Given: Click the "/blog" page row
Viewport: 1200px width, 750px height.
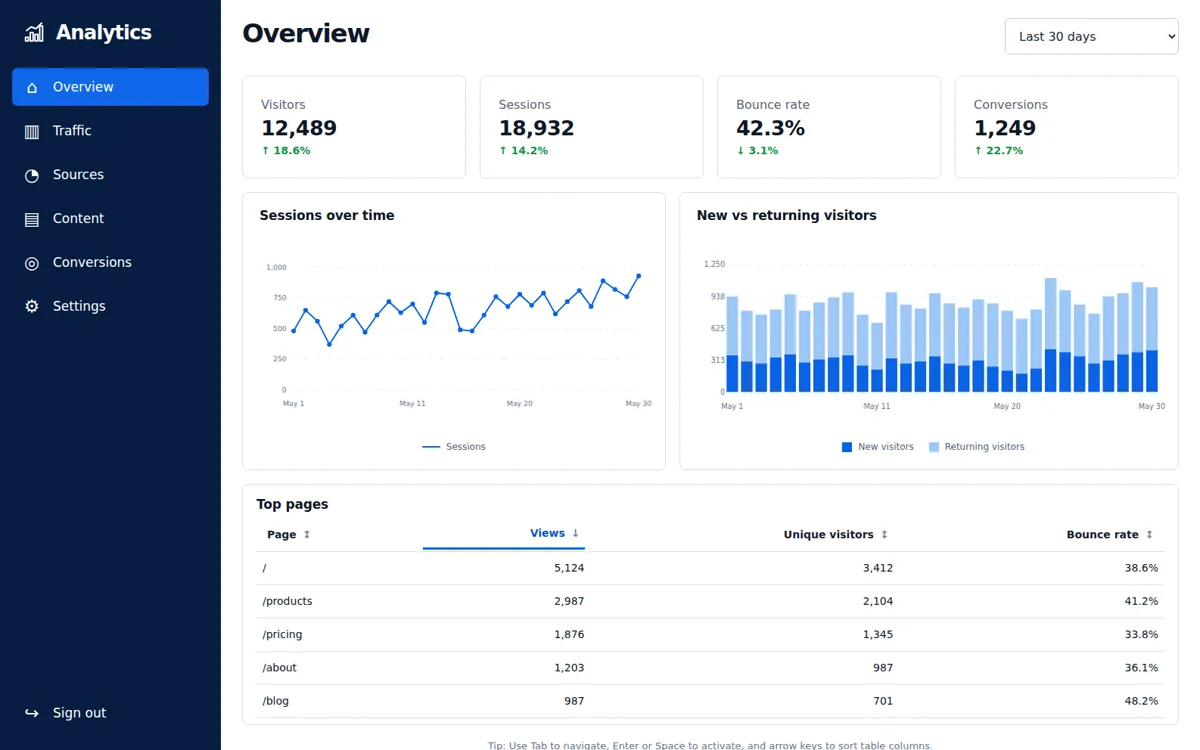Looking at the screenshot, I should 710,701.
